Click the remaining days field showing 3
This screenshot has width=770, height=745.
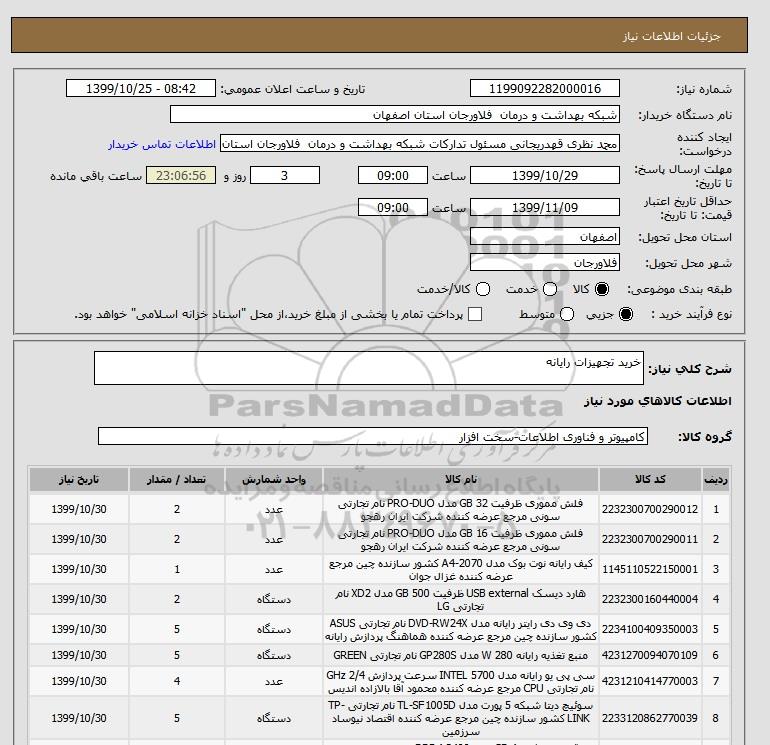pyautogui.click(x=285, y=175)
